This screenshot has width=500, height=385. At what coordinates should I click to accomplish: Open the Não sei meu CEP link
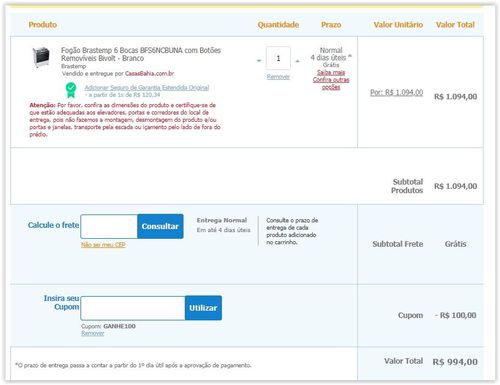point(103,245)
